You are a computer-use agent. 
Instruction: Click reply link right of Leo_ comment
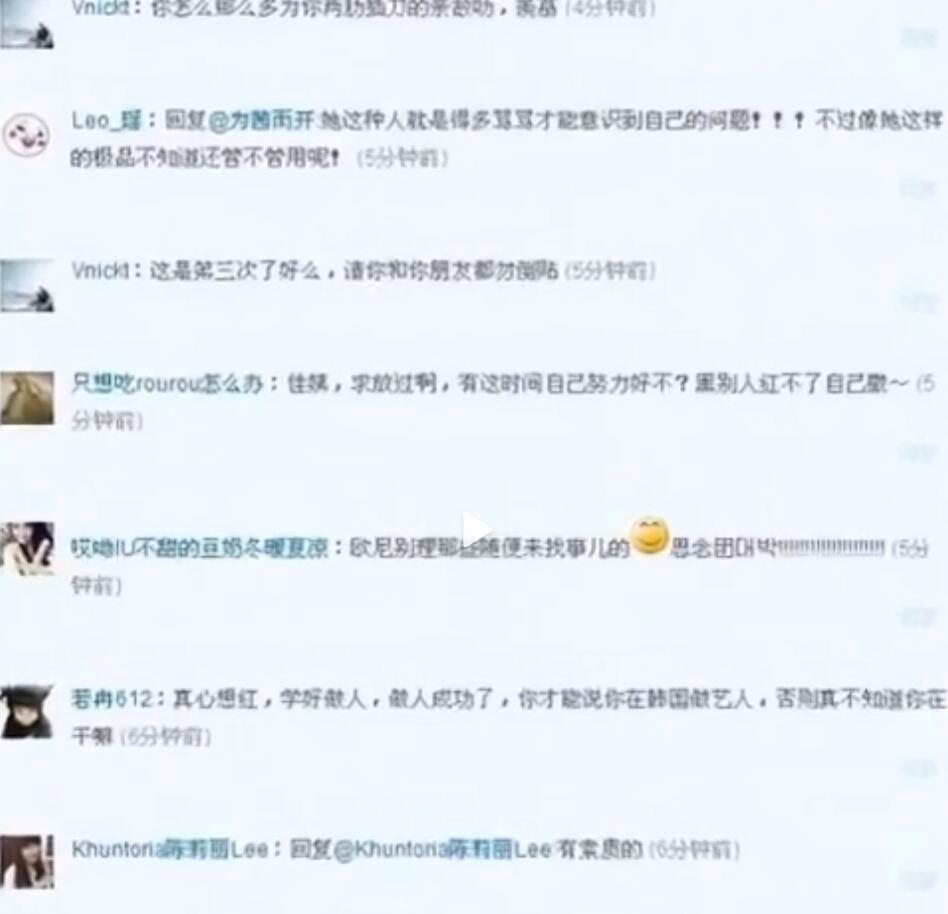918,189
